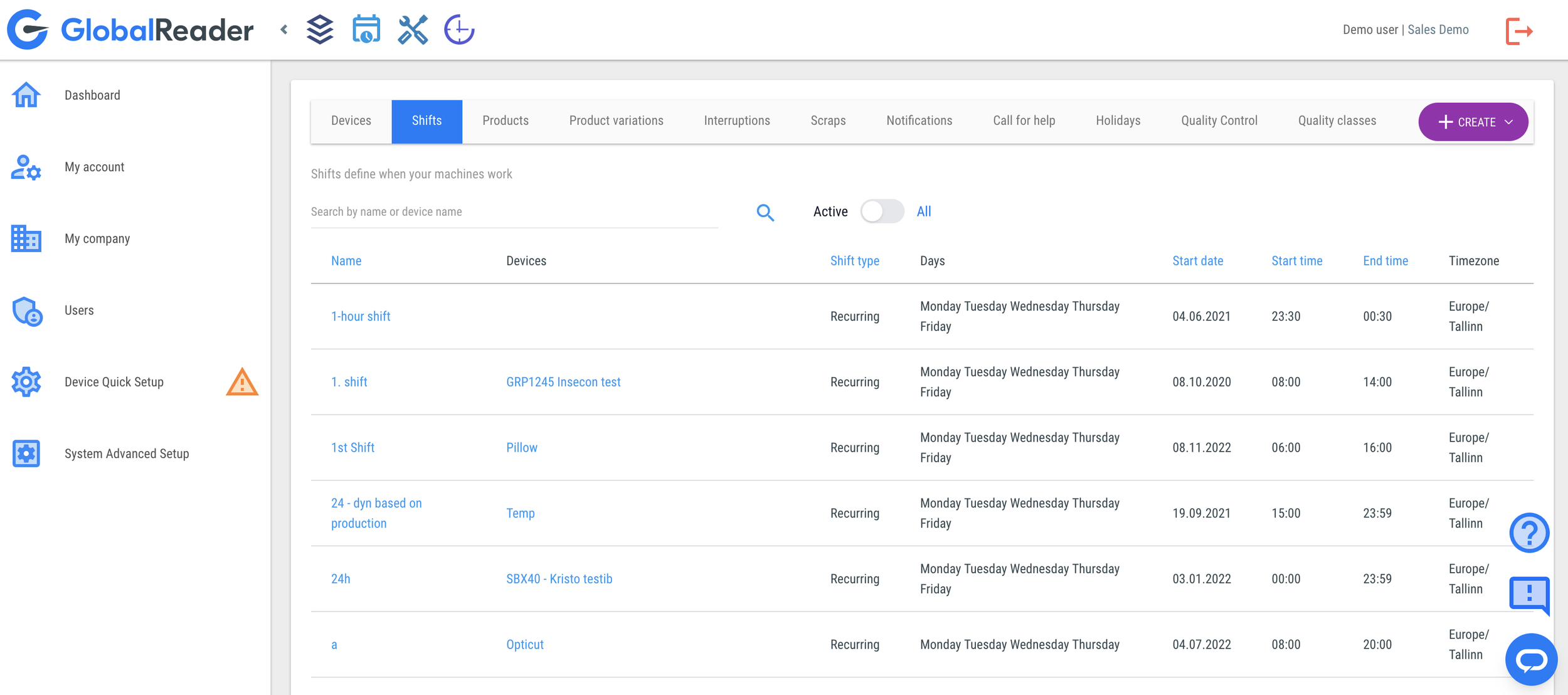1568x695 pixels.
Task: Open System Advanced Setup in sidebar
Action: point(126,454)
